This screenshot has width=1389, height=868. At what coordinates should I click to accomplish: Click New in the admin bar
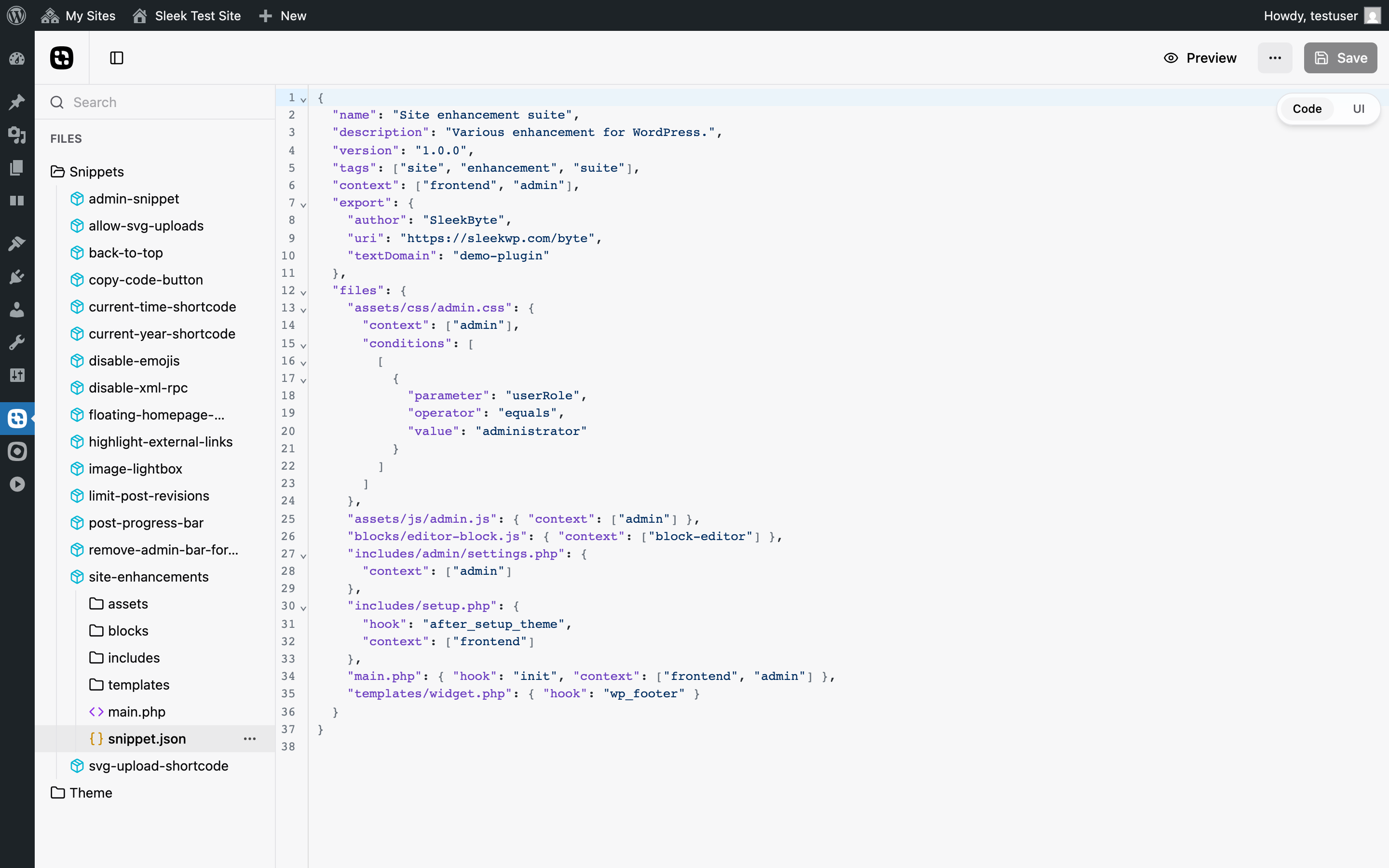click(x=283, y=15)
